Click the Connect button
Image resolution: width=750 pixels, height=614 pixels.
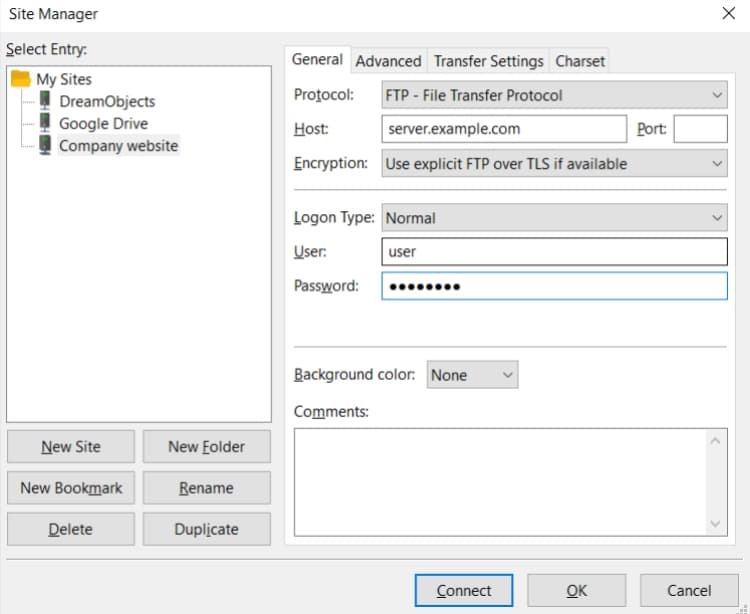pos(464,591)
